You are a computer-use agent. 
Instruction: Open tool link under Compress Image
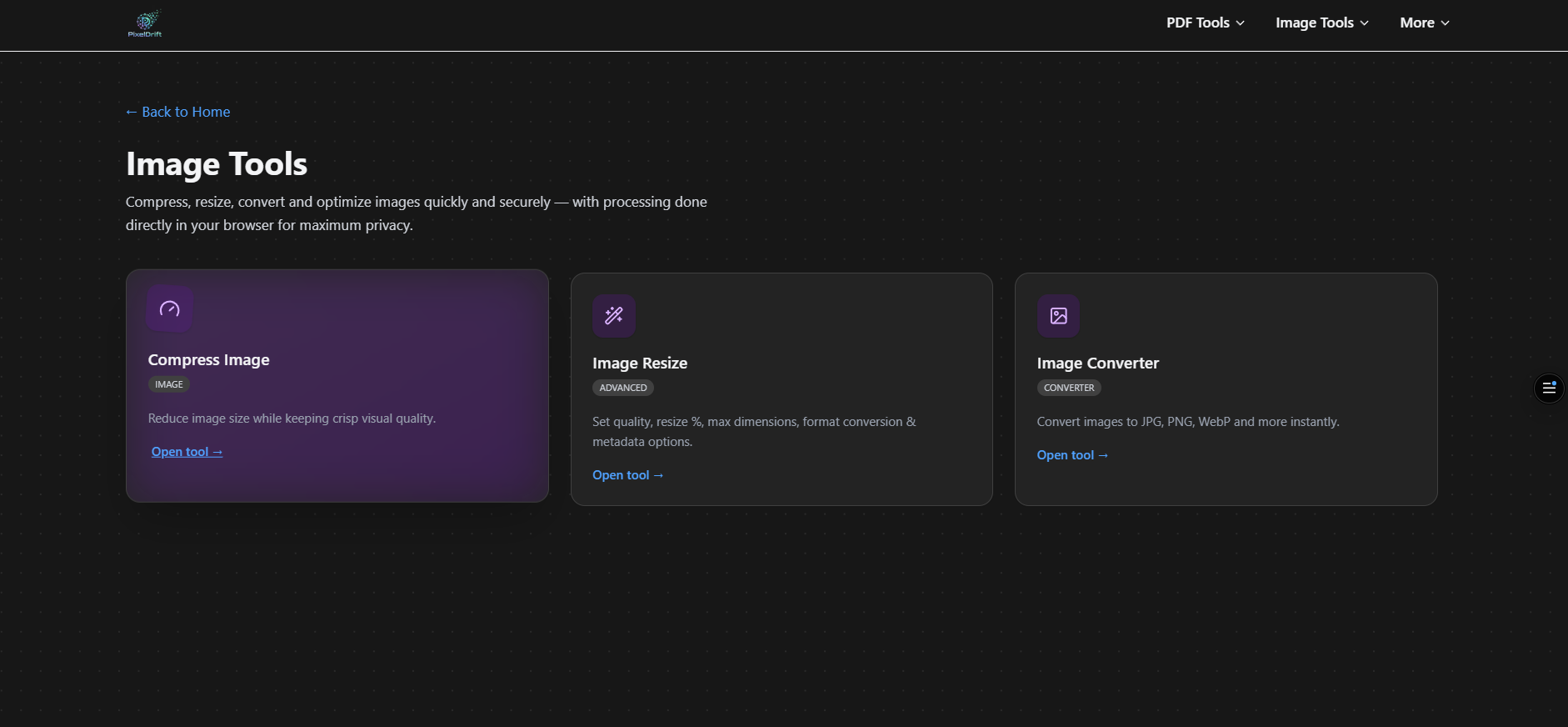tap(187, 452)
